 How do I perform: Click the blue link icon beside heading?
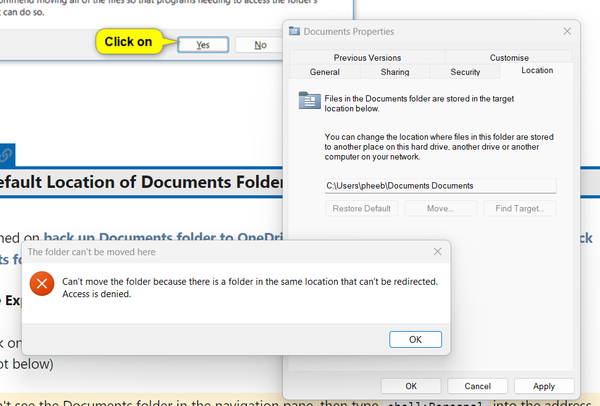tap(7, 154)
